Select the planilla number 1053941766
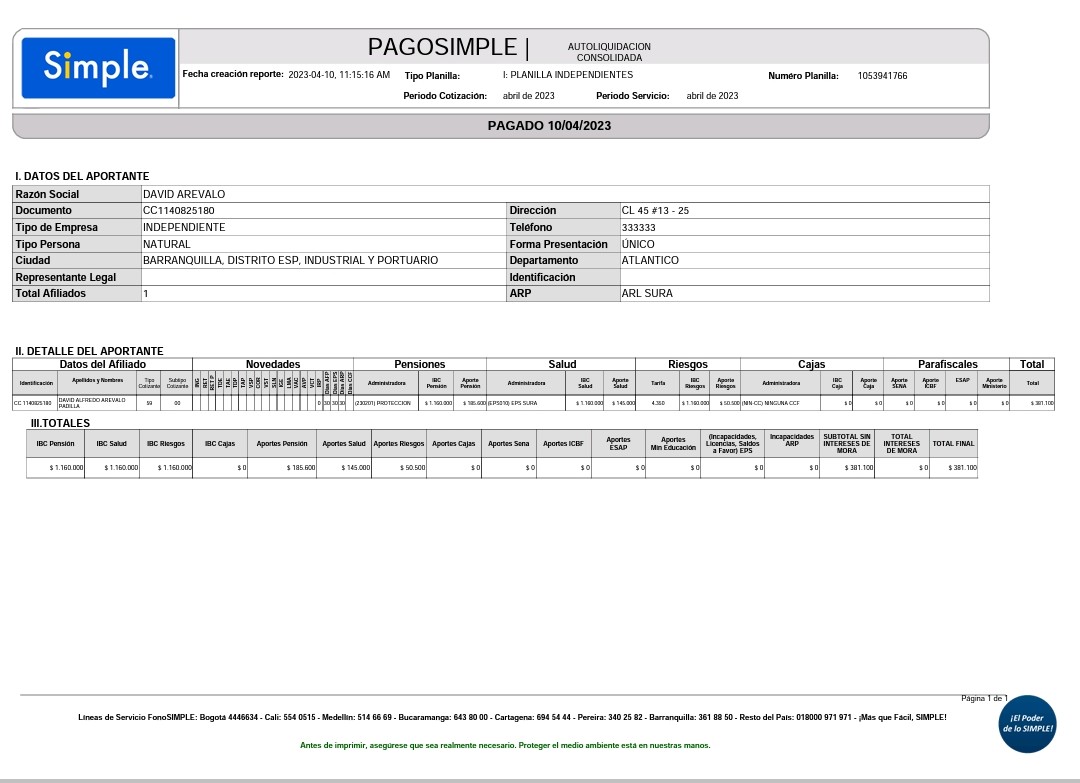Image resolution: width=1080 pixels, height=783 pixels. (x=882, y=76)
